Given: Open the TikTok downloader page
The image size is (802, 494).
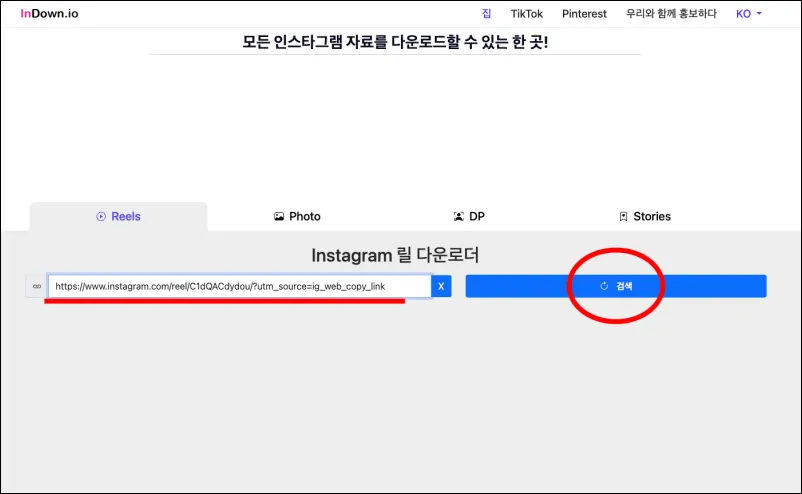Looking at the screenshot, I should (526, 14).
